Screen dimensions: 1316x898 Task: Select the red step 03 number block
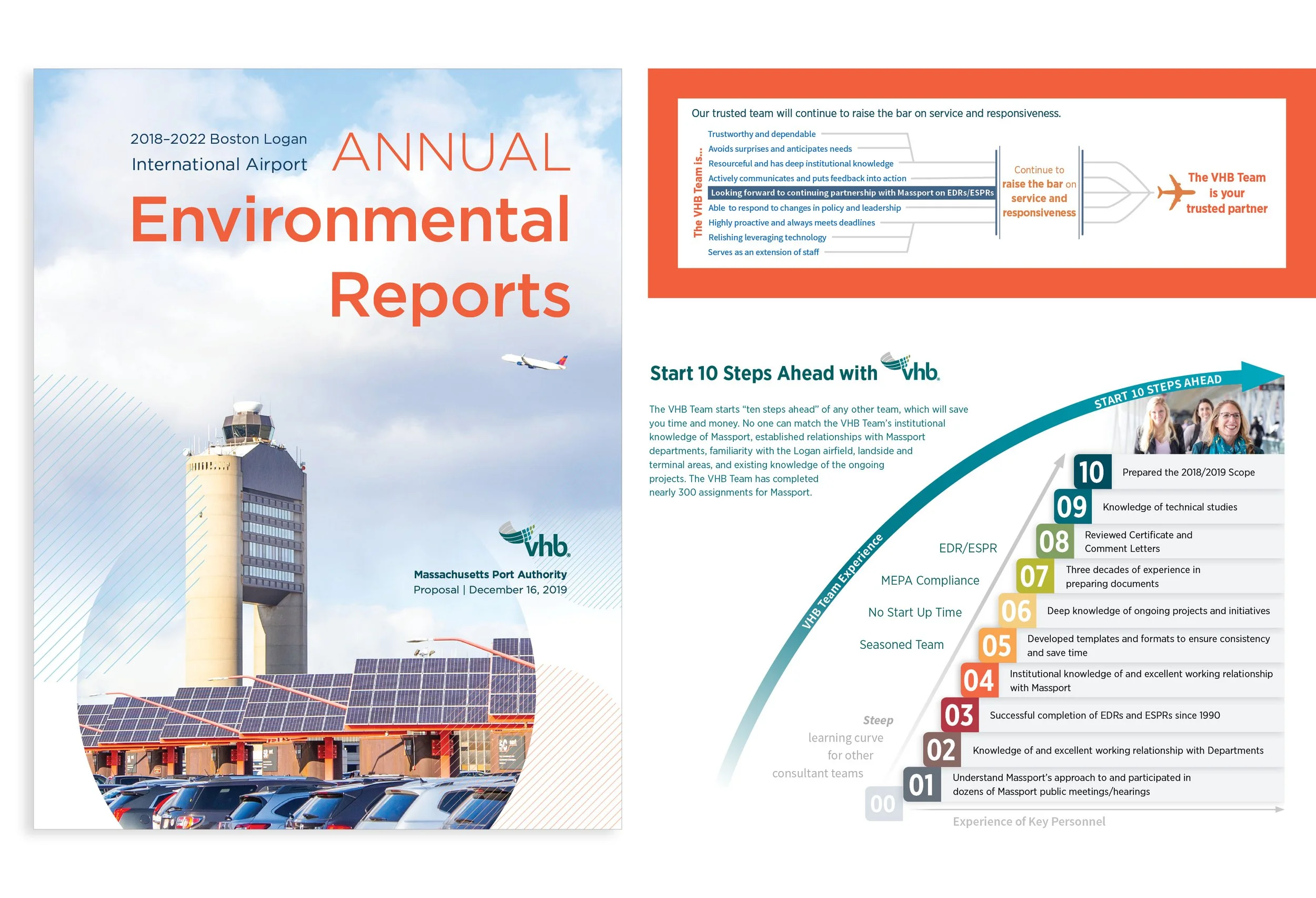point(959,715)
